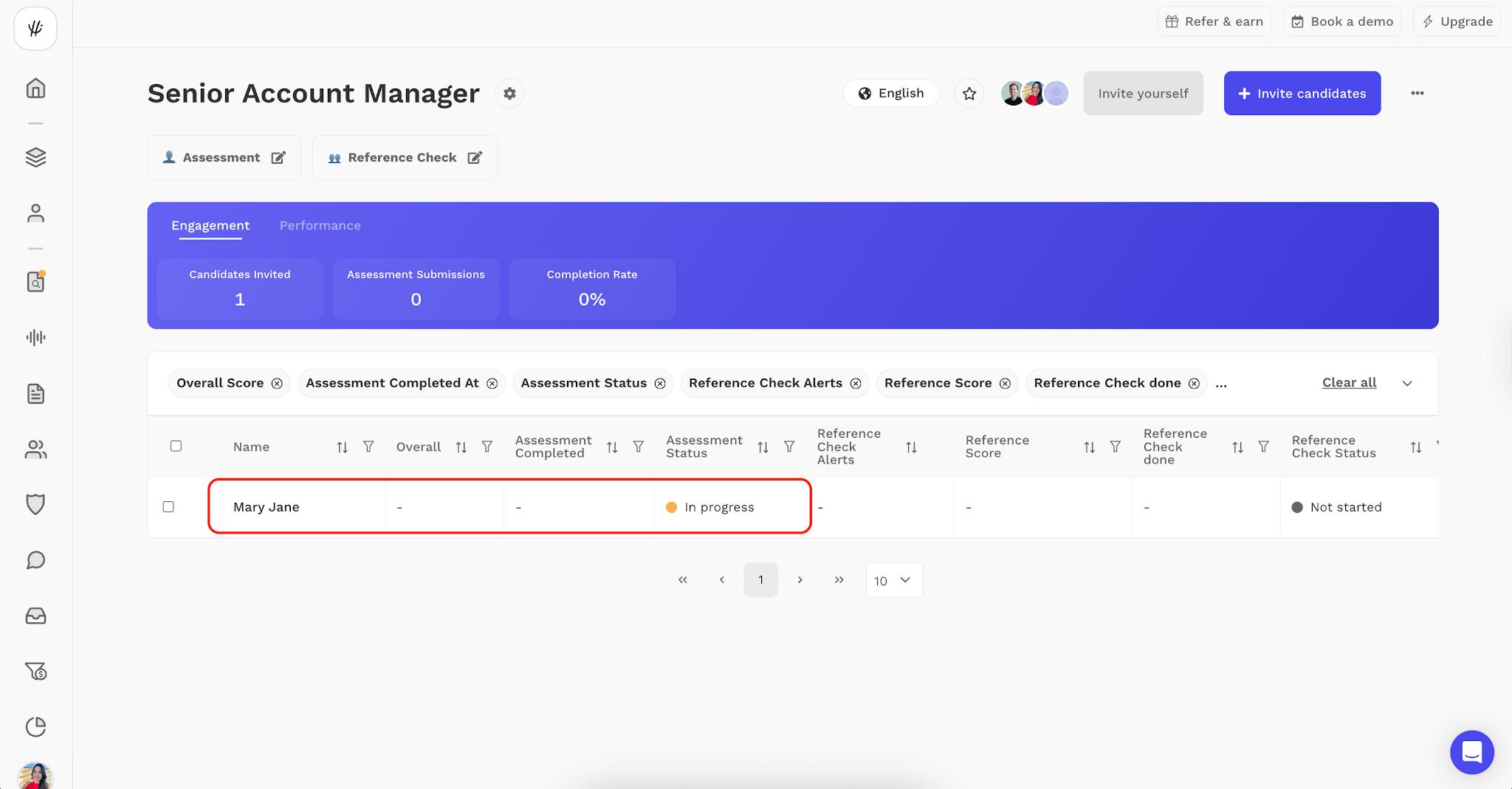This screenshot has height=789, width=1512.
Task: Go to the next page of results
Action: 800,580
